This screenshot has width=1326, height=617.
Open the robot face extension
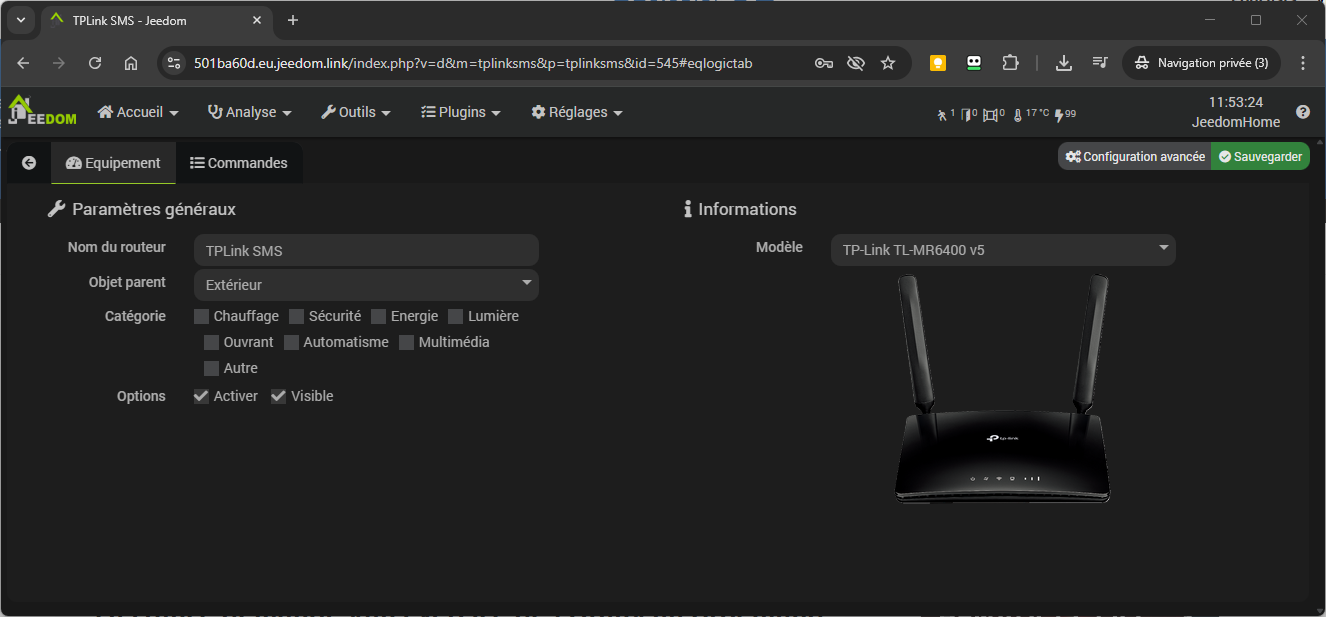(x=974, y=63)
